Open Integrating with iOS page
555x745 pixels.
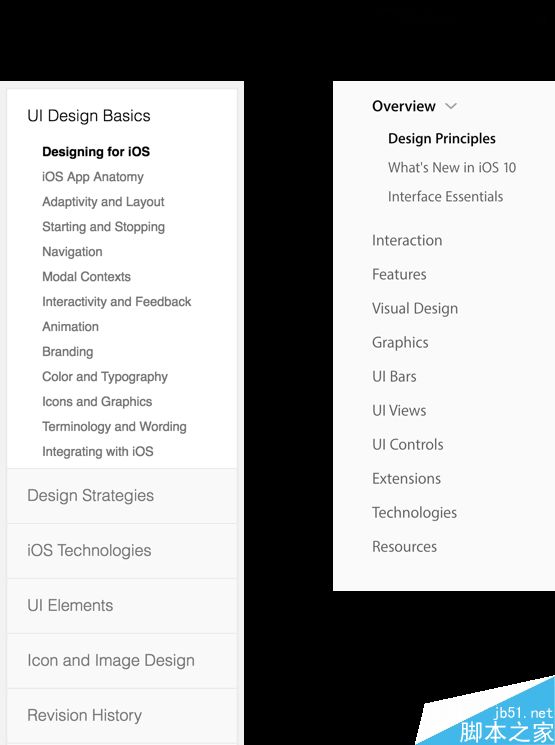(x=98, y=451)
